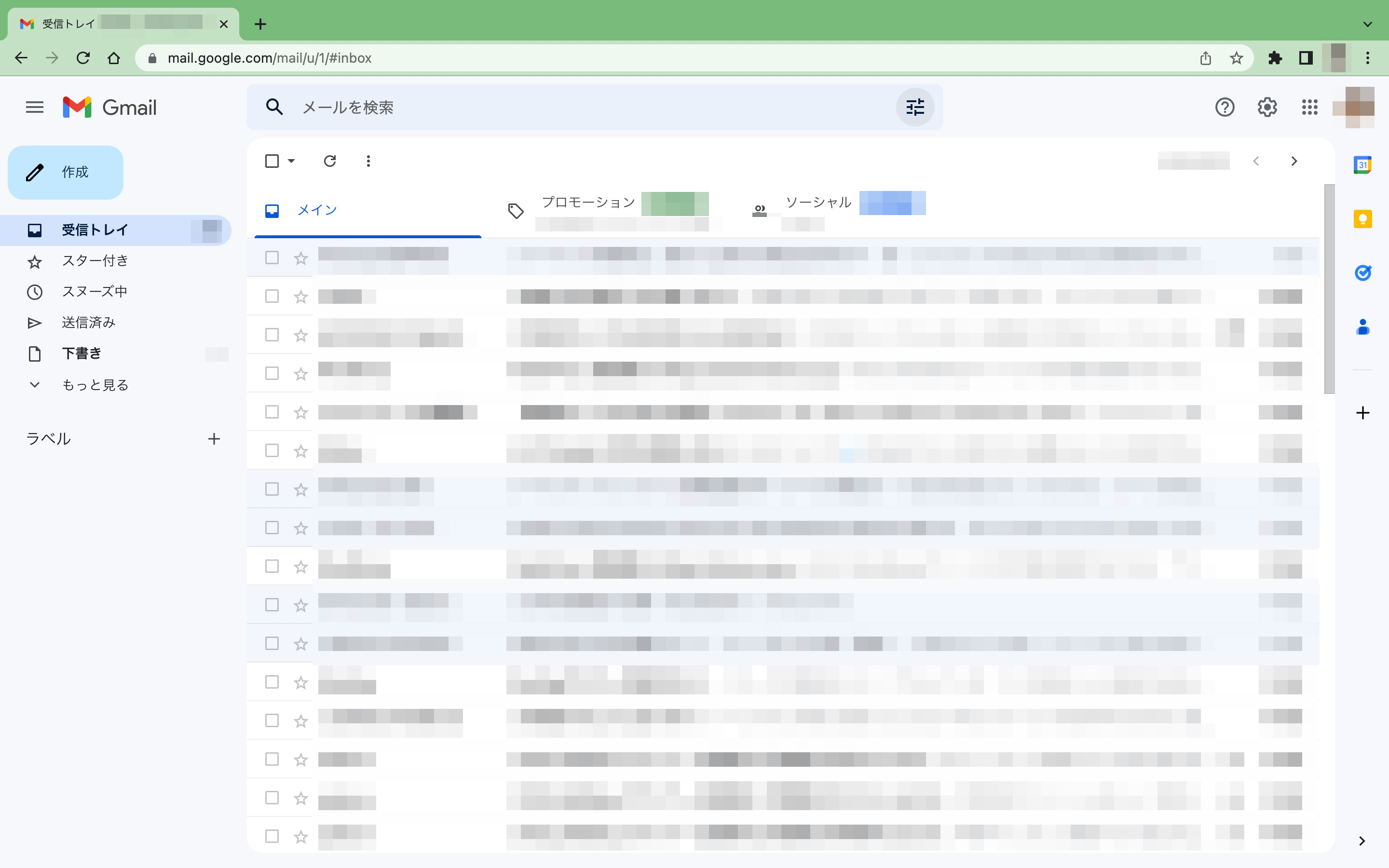Click the compose new email button
1389x868 pixels.
tap(65, 172)
